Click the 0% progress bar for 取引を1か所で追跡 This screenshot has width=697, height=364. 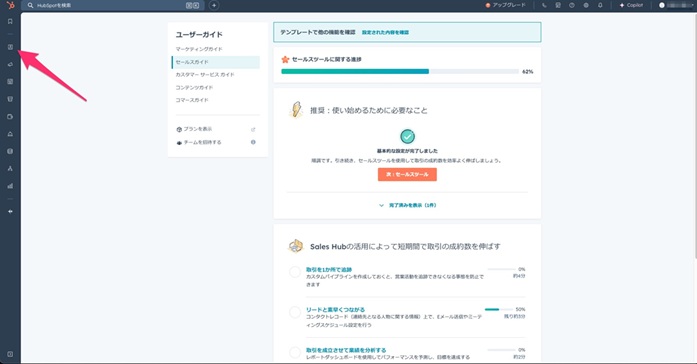501,269
